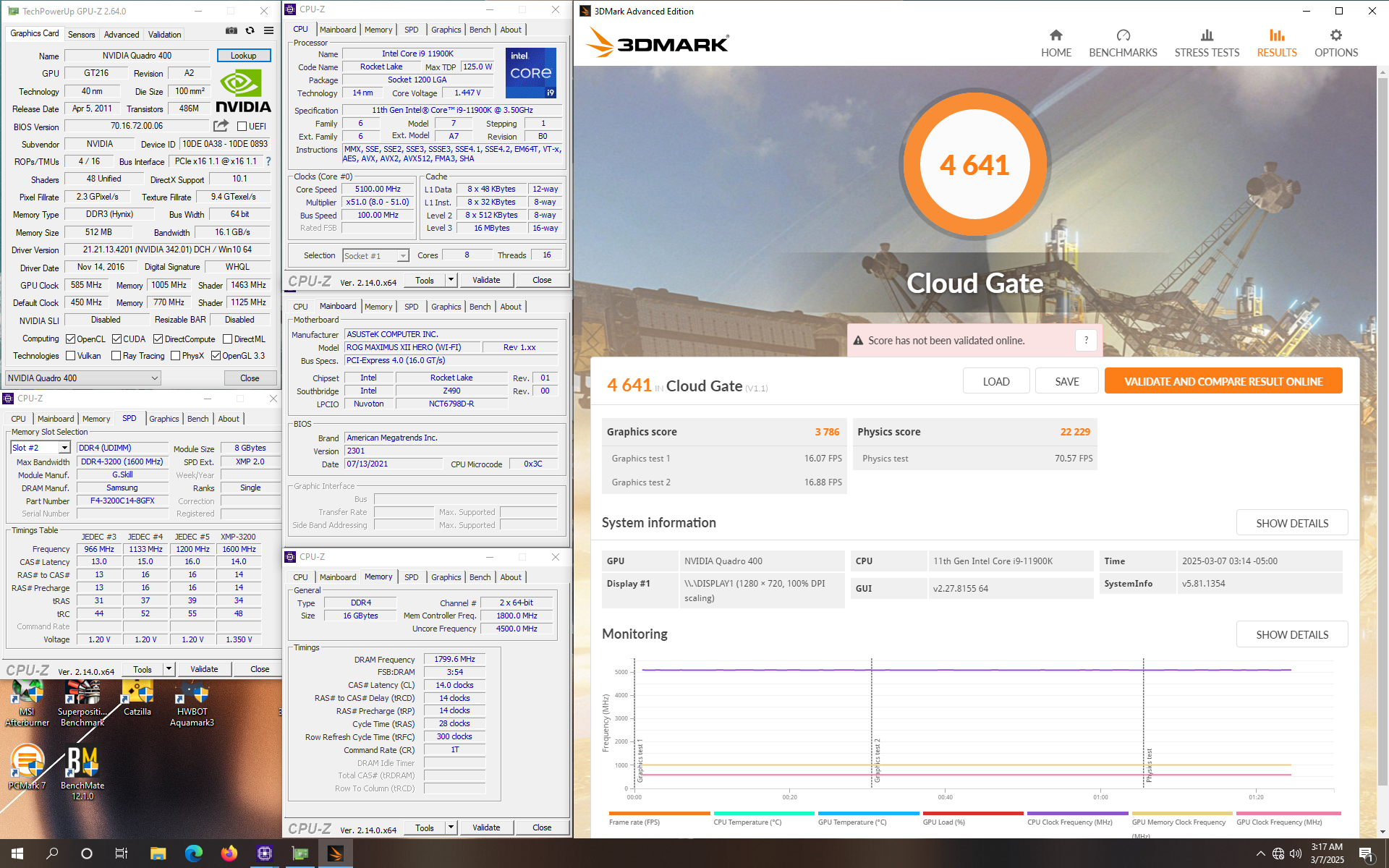Open About tab in SPD CPU-Z window
Viewport: 1389px width, 868px height.
click(229, 419)
